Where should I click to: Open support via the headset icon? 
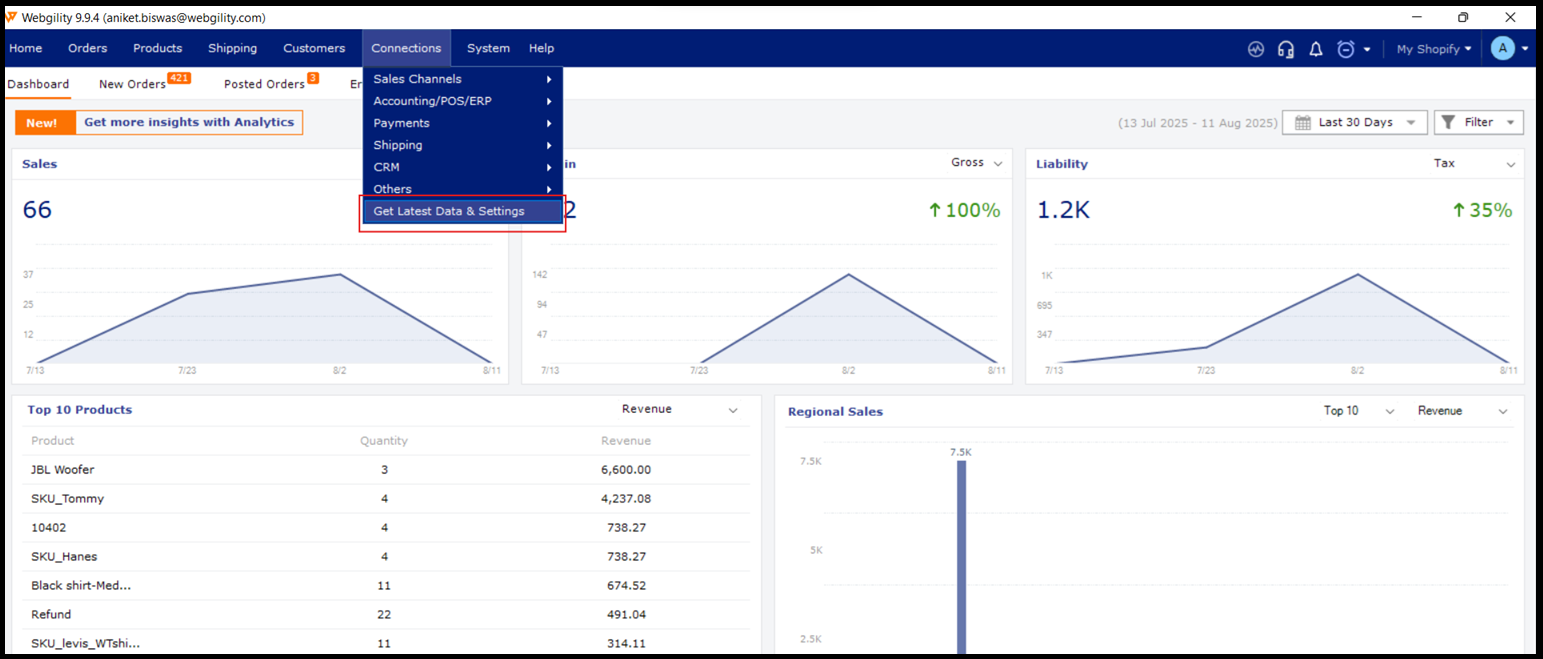click(x=1286, y=49)
